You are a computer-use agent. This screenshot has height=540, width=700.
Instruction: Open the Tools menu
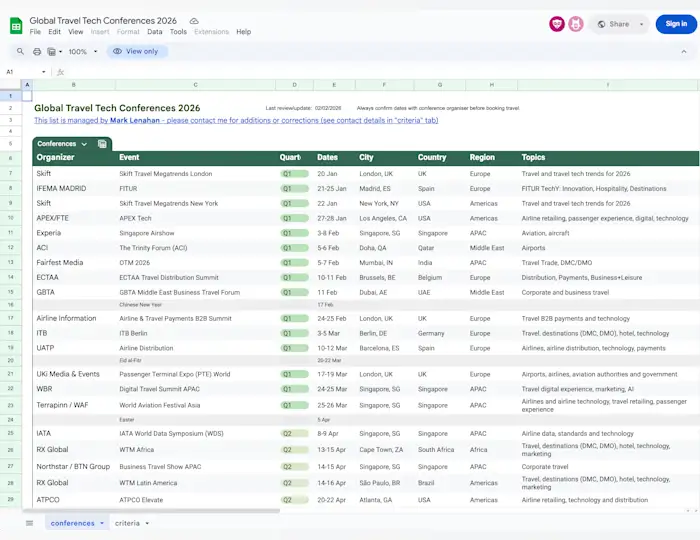pyautogui.click(x=178, y=32)
